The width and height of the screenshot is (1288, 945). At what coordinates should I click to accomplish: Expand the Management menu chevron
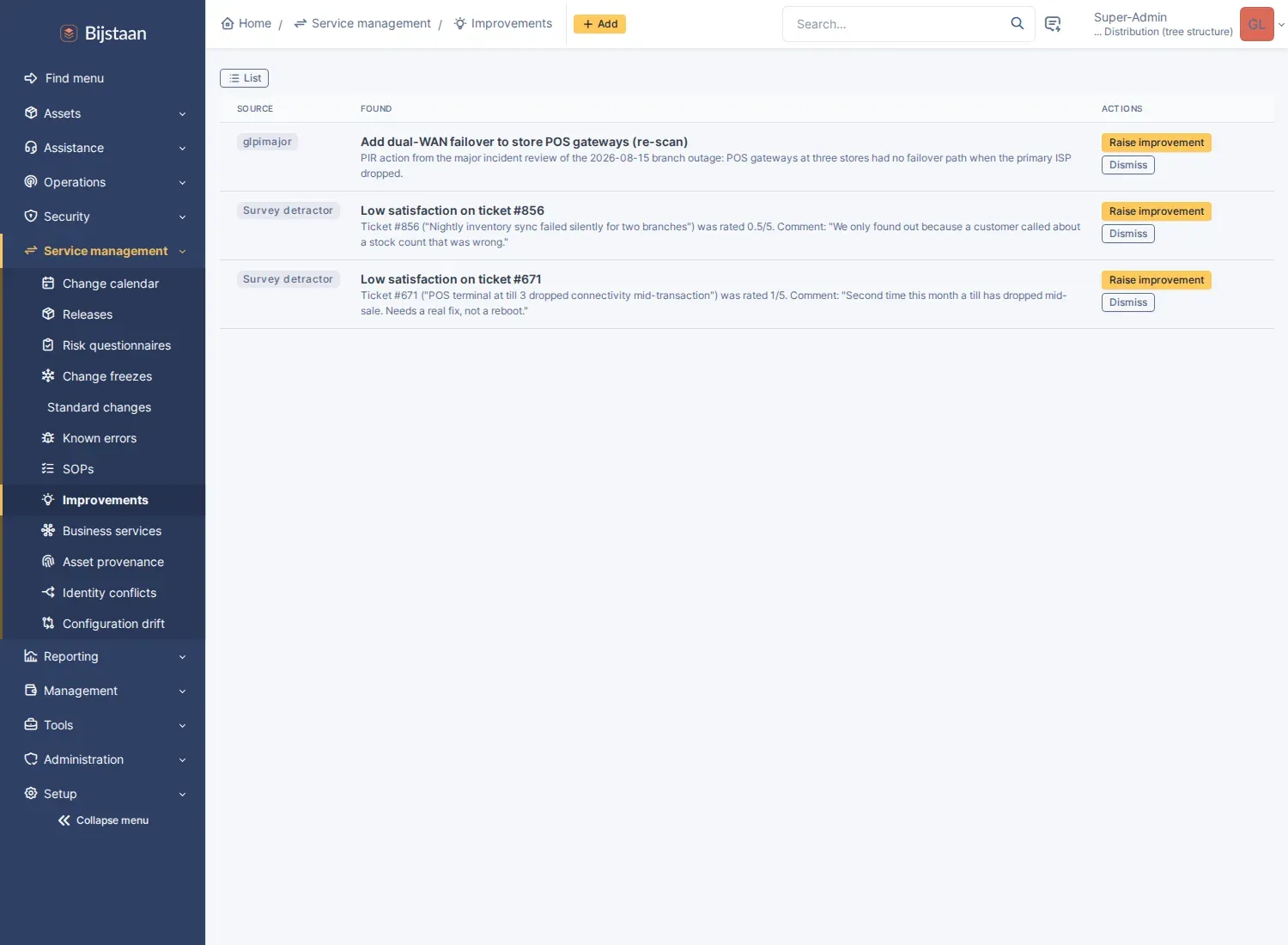[182, 691]
